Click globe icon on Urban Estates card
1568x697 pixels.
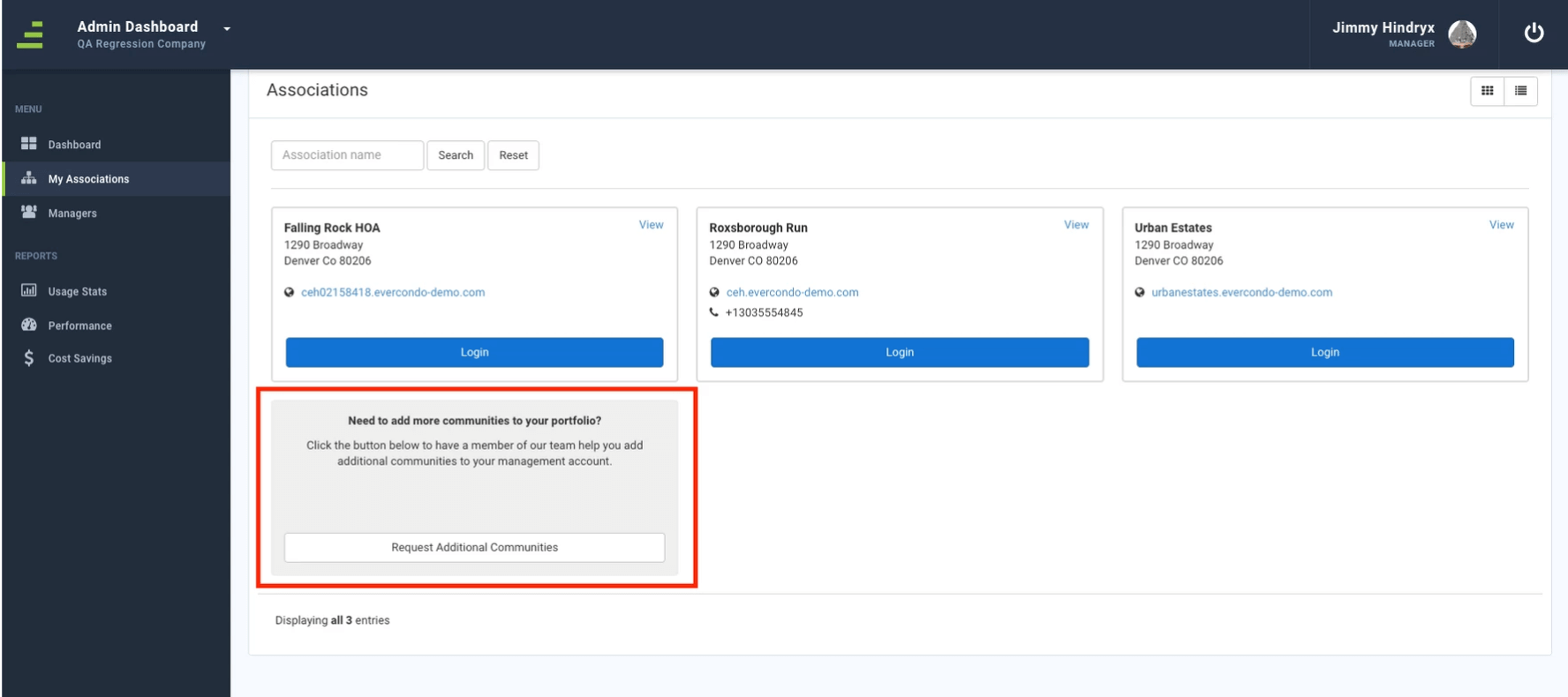1140,292
